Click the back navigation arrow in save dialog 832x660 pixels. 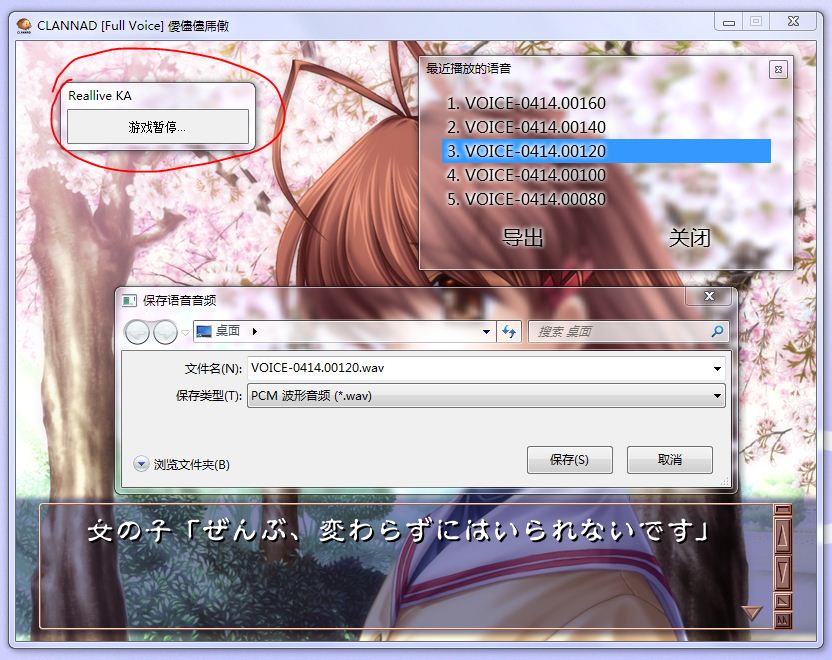pyautogui.click(x=137, y=332)
